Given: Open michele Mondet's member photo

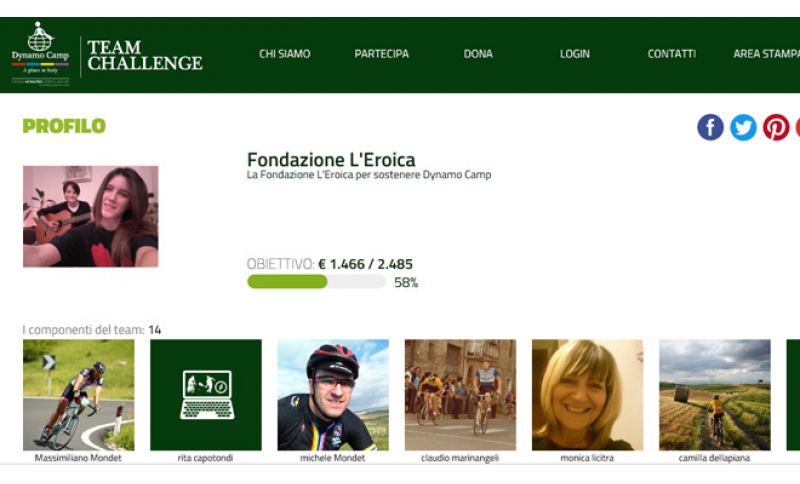Looking at the screenshot, I should click(333, 395).
